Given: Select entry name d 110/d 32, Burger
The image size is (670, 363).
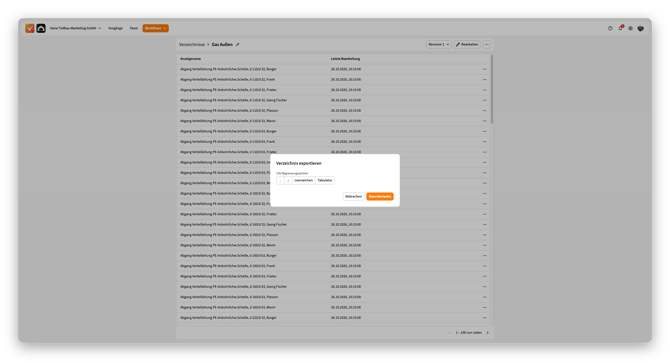Looking at the screenshot, I should pyautogui.click(x=228, y=69).
